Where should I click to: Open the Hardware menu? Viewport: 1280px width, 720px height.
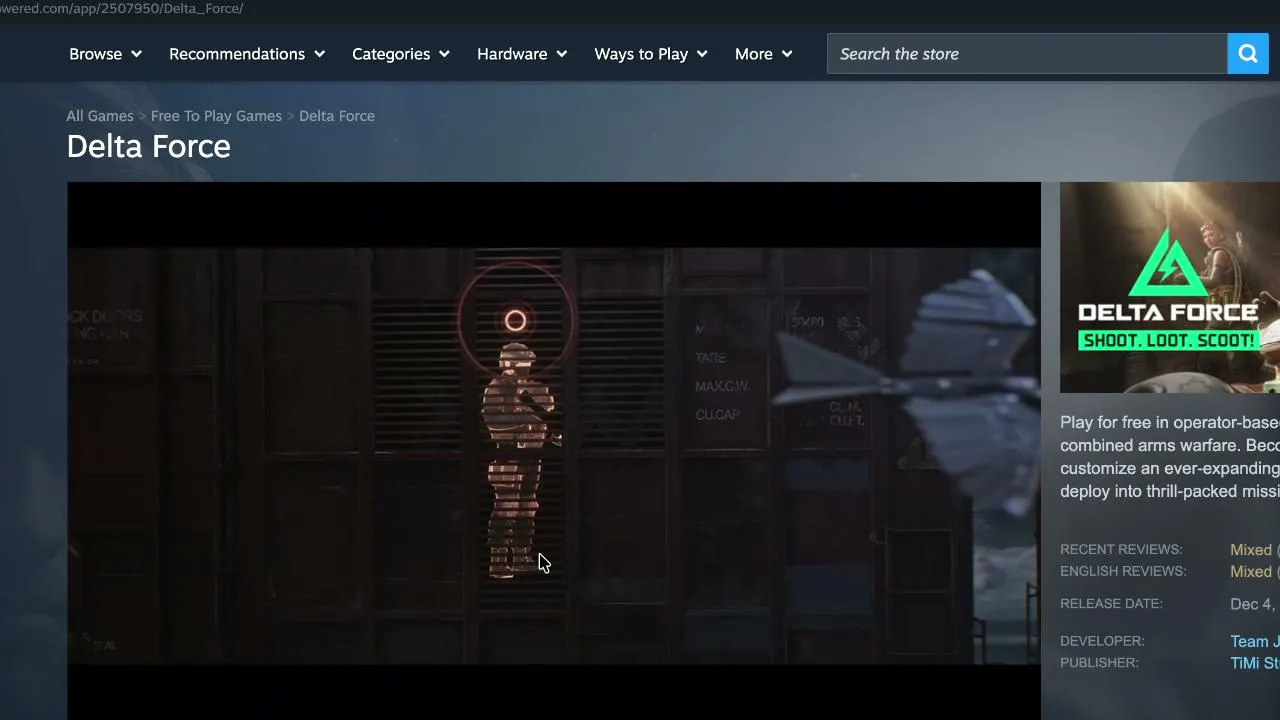tap(522, 54)
